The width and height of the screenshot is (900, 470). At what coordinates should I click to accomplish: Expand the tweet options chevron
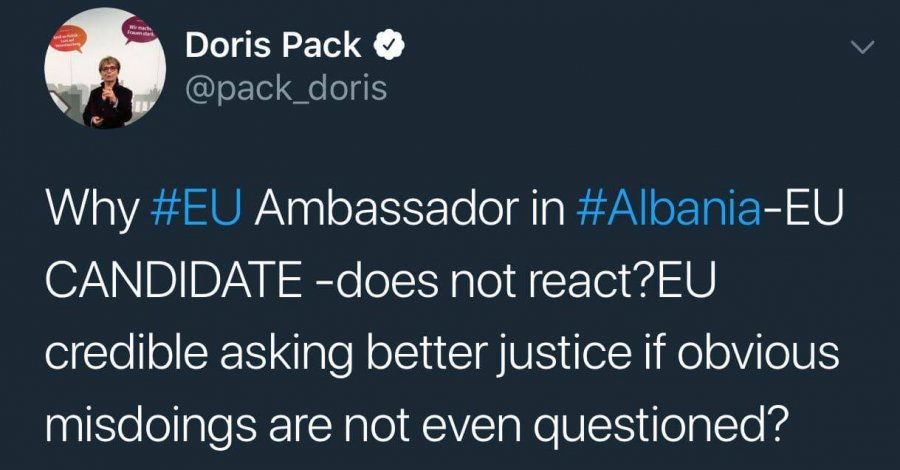coord(862,48)
